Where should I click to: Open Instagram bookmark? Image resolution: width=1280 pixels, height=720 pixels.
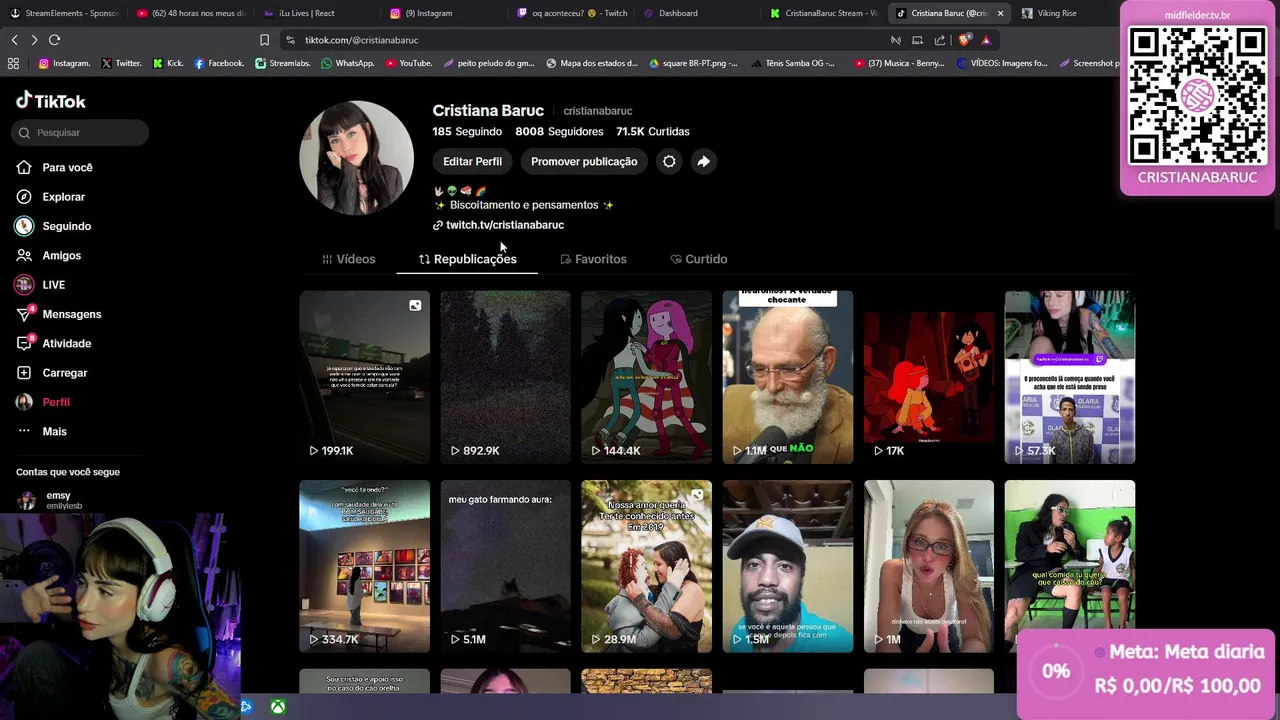pyautogui.click(x=64, y=63)
